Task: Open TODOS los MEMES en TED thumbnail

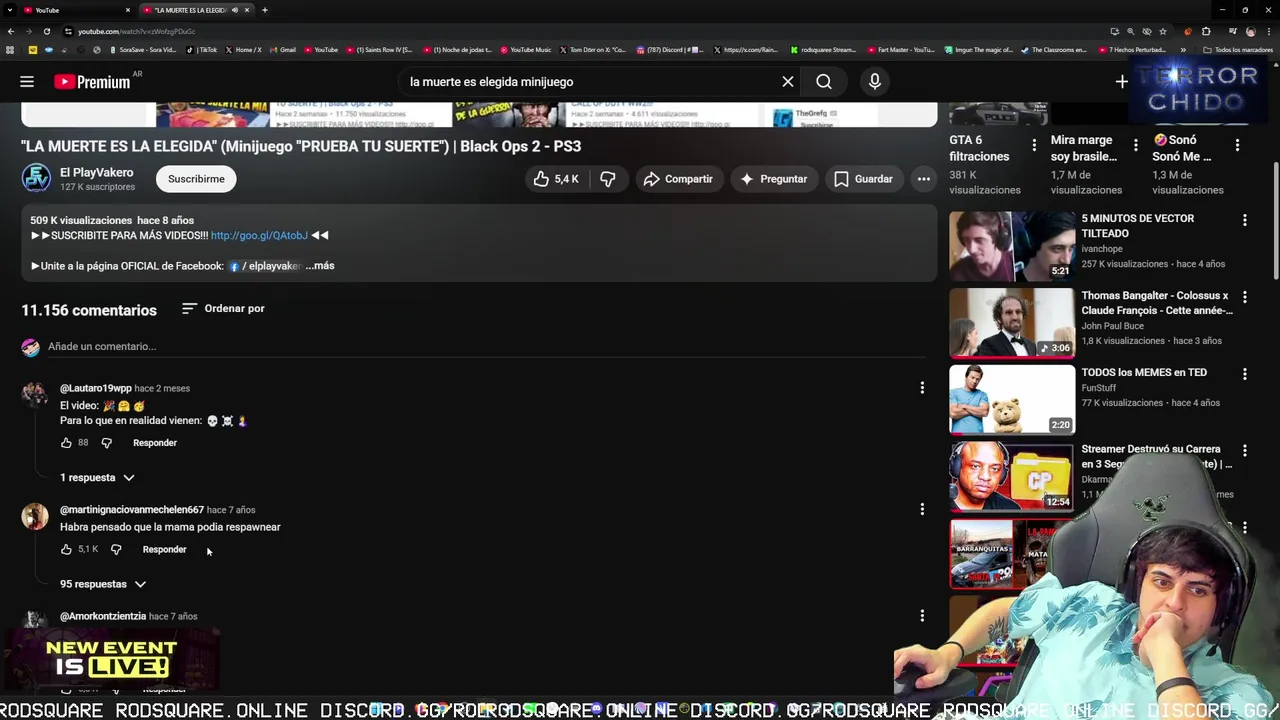Action: pos(1011,400)
